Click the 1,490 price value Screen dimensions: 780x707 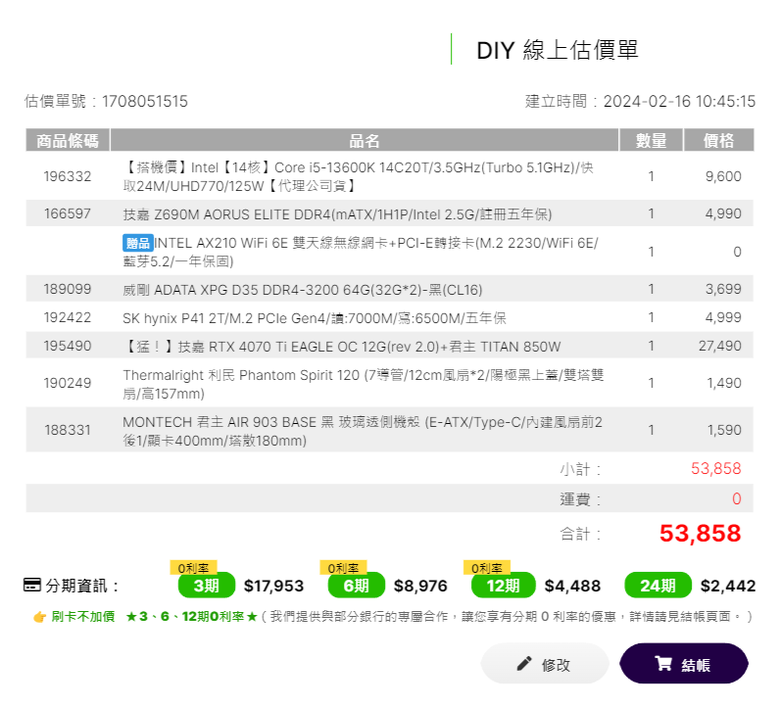click(x=724, y=383)
